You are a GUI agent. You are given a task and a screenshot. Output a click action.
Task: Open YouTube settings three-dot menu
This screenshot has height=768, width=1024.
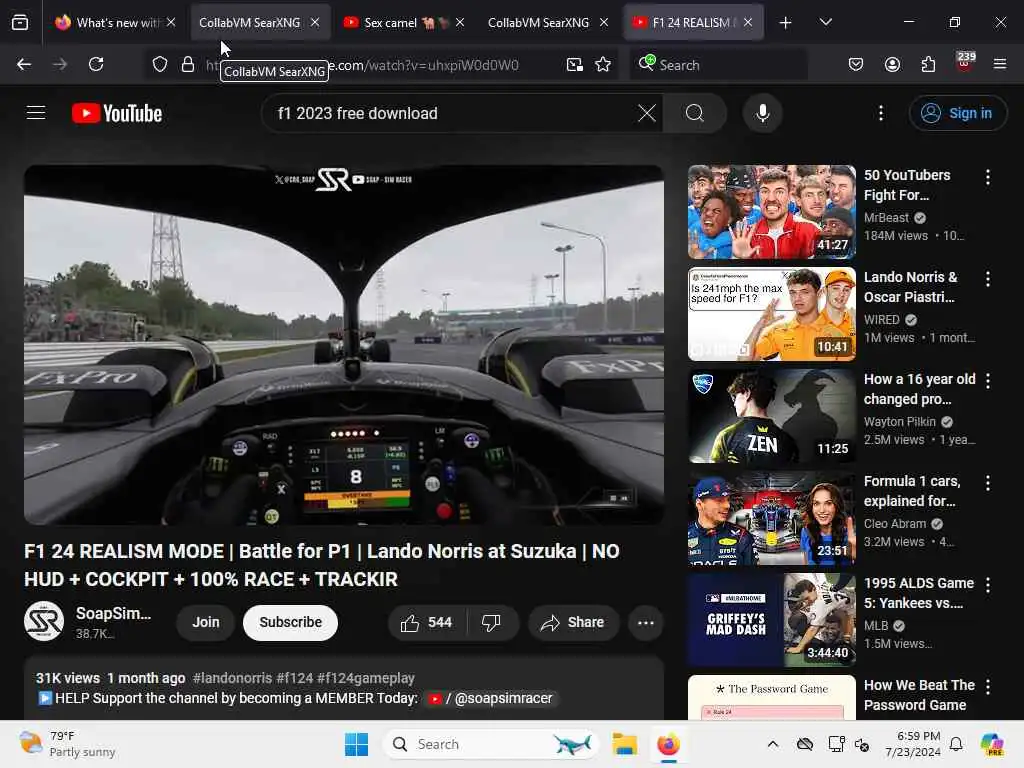pyautogui.click(x=881, y=113)
